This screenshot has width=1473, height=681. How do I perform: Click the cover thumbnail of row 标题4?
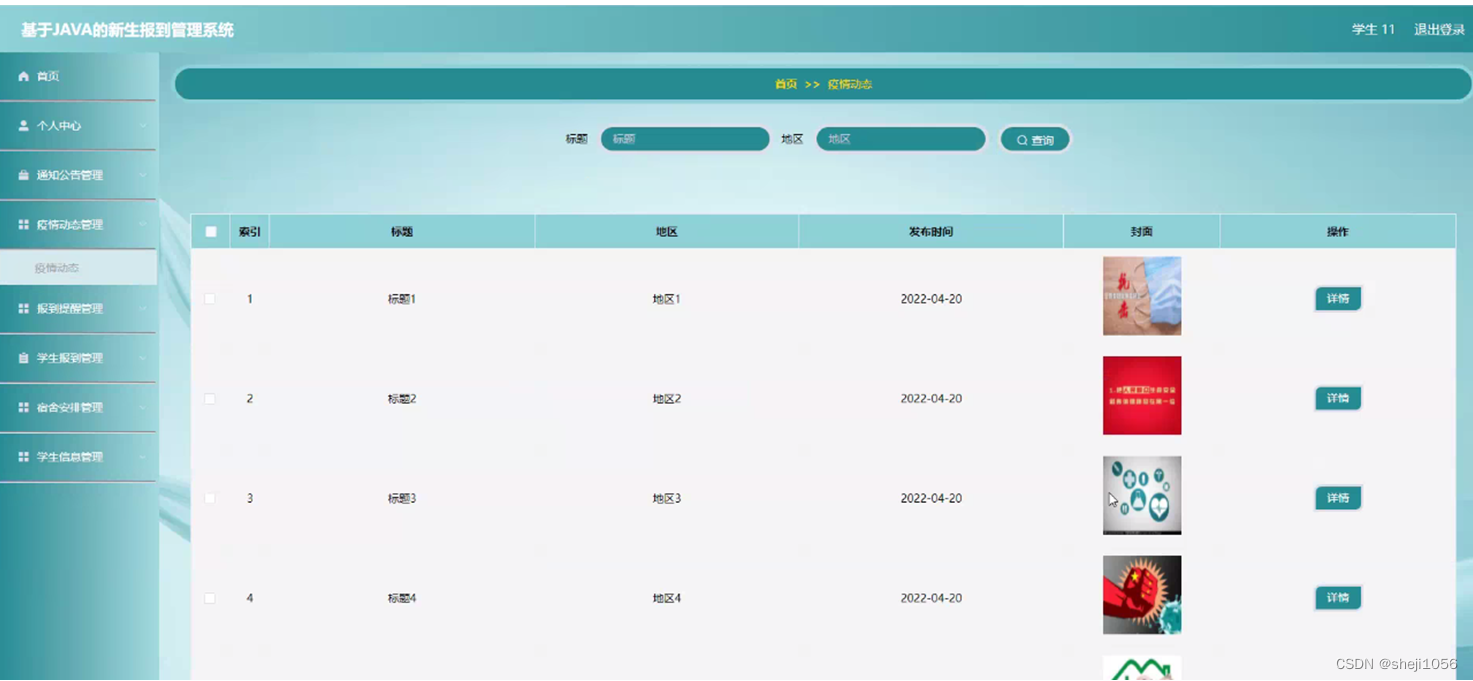click(1141, 594)
